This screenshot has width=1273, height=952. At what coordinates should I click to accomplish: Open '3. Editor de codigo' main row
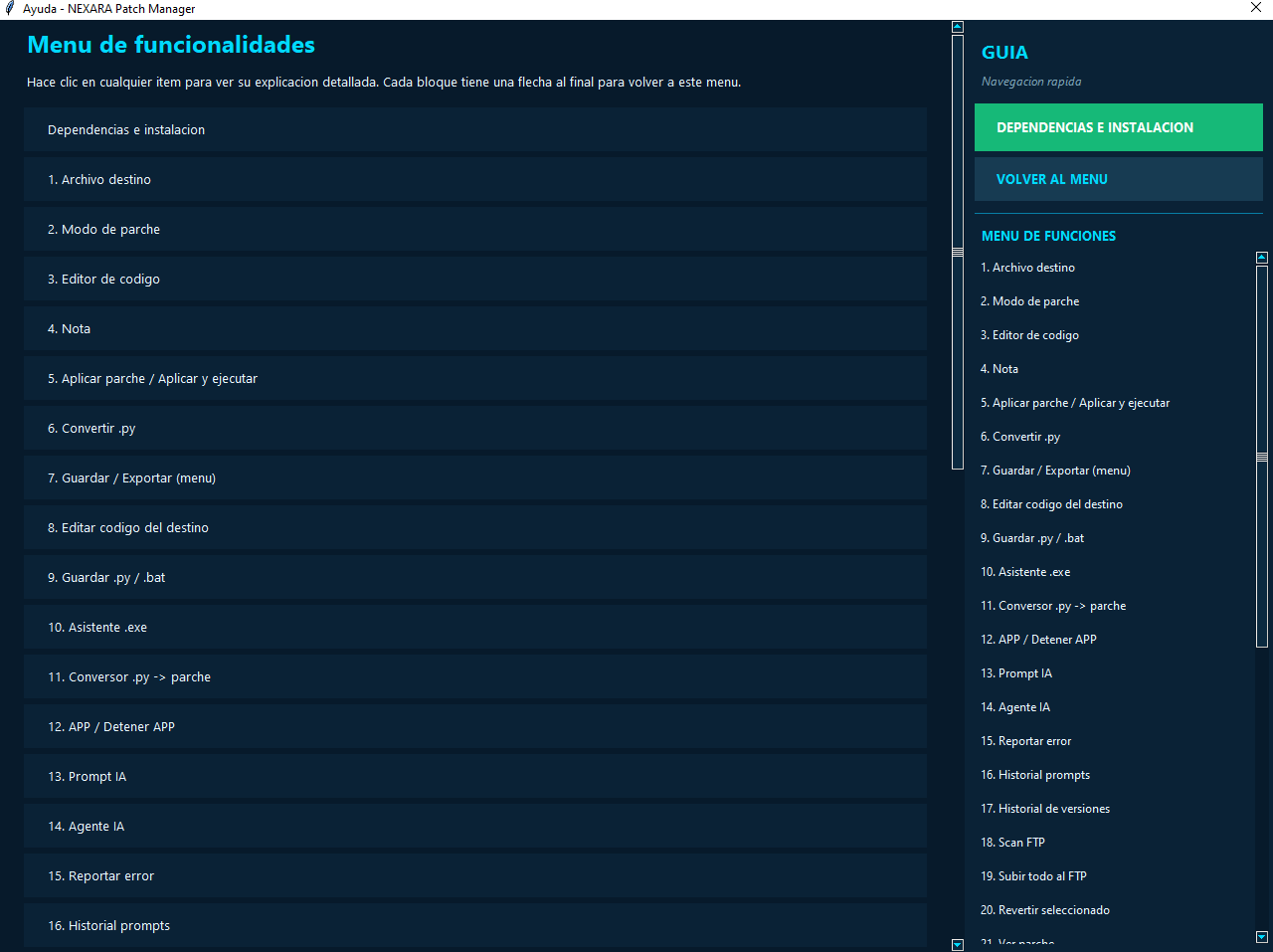pos(475,279)
